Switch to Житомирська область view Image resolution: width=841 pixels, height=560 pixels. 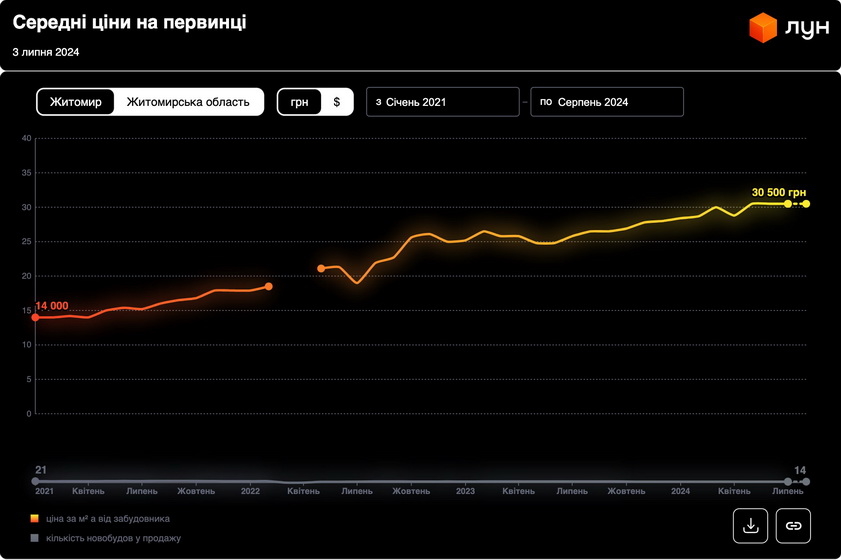point(188,102)
